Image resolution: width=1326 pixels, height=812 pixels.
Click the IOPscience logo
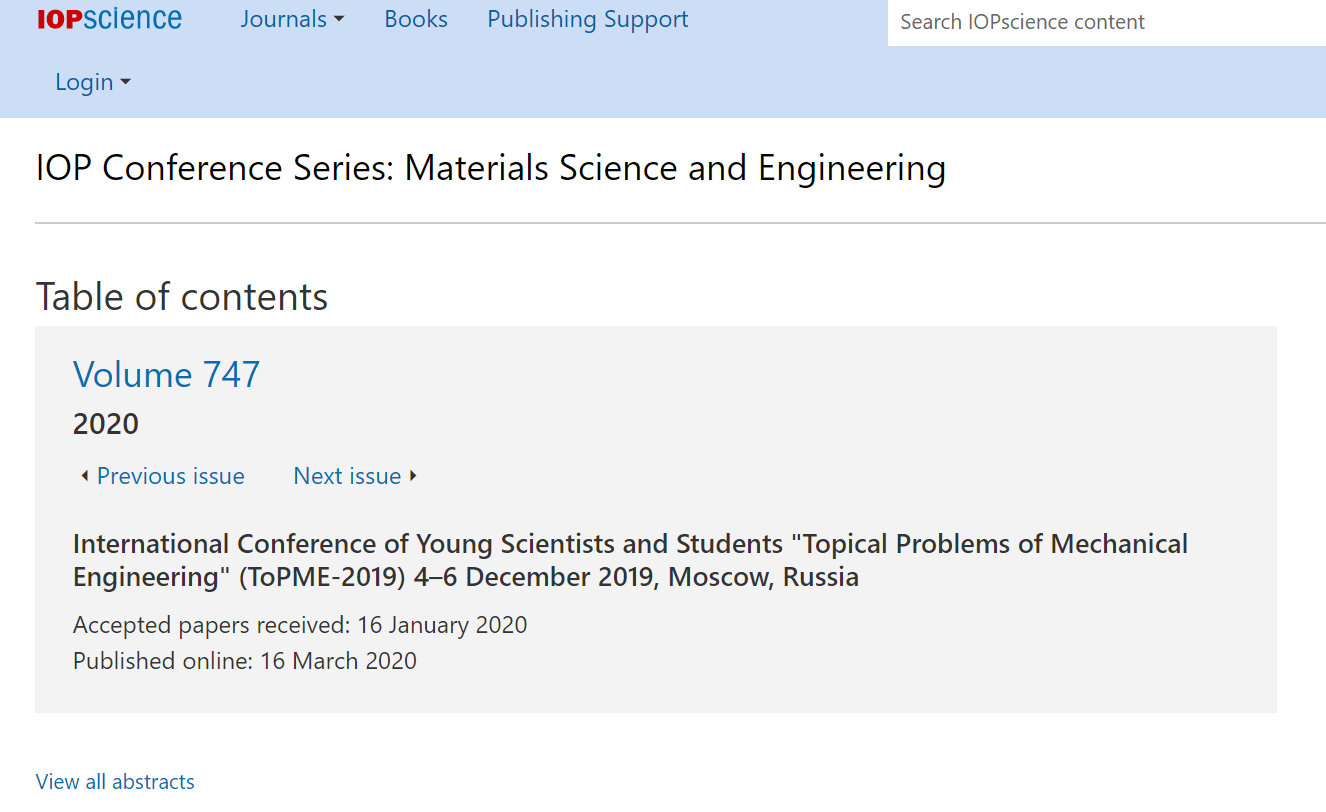pyautogui.click(x=110, y=19)
